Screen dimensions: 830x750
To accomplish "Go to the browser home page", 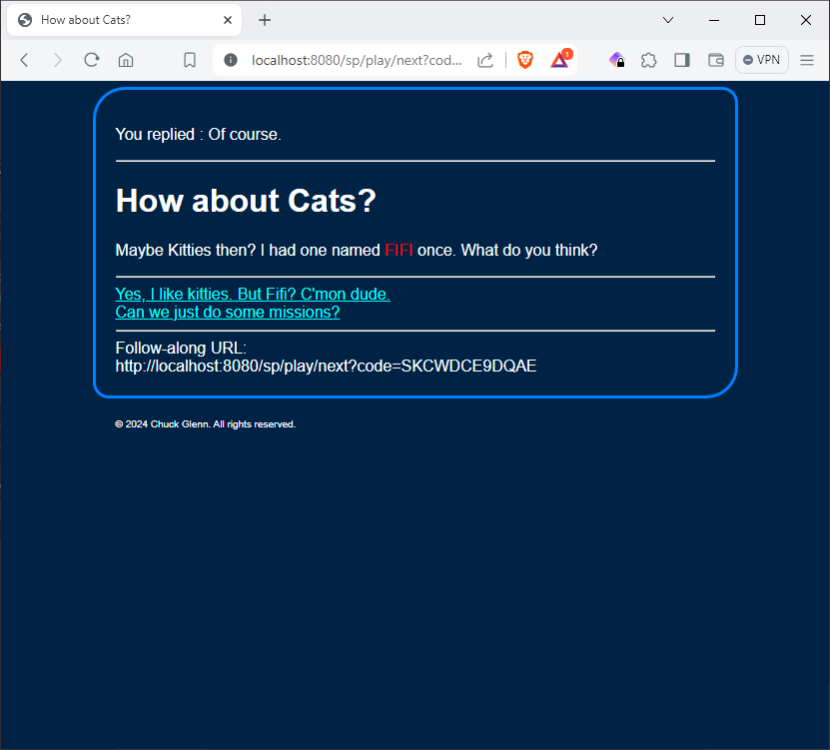I will [126, 60].
